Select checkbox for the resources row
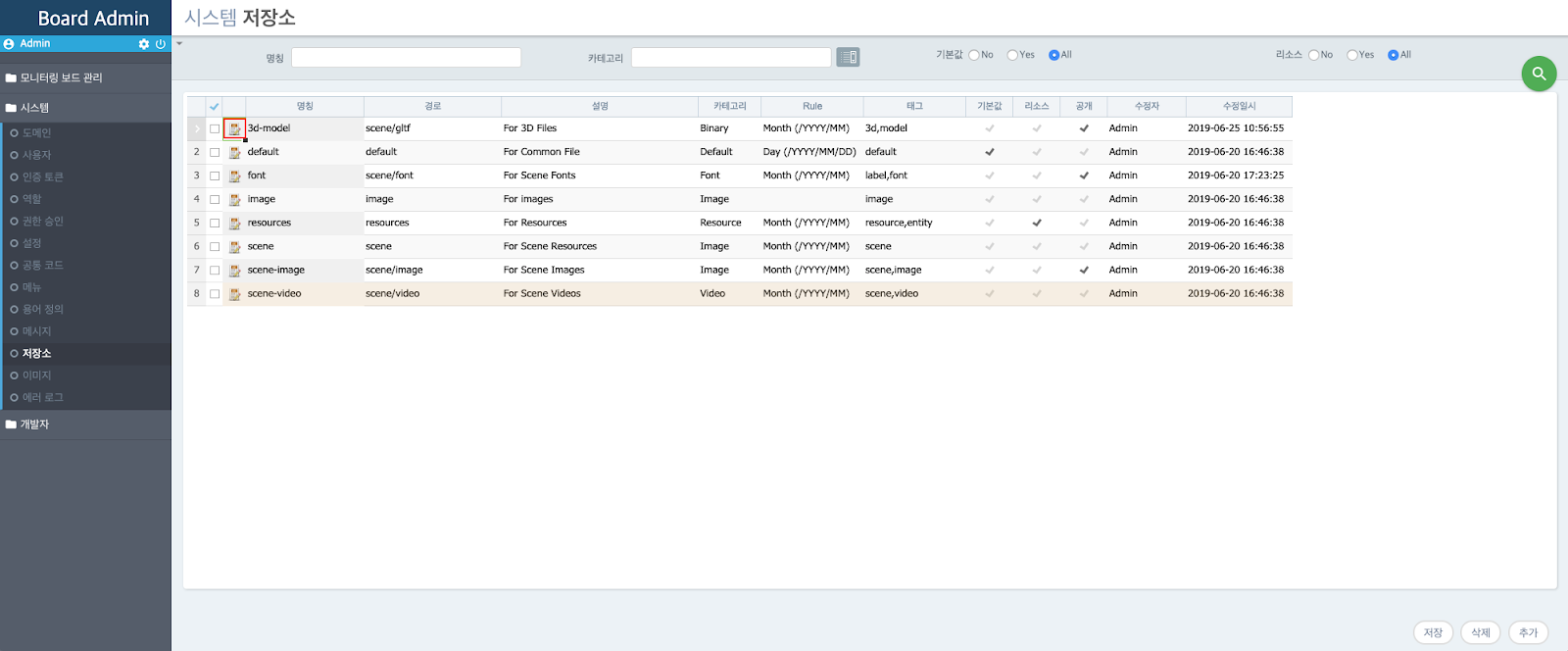 click(x=214, y=223)
